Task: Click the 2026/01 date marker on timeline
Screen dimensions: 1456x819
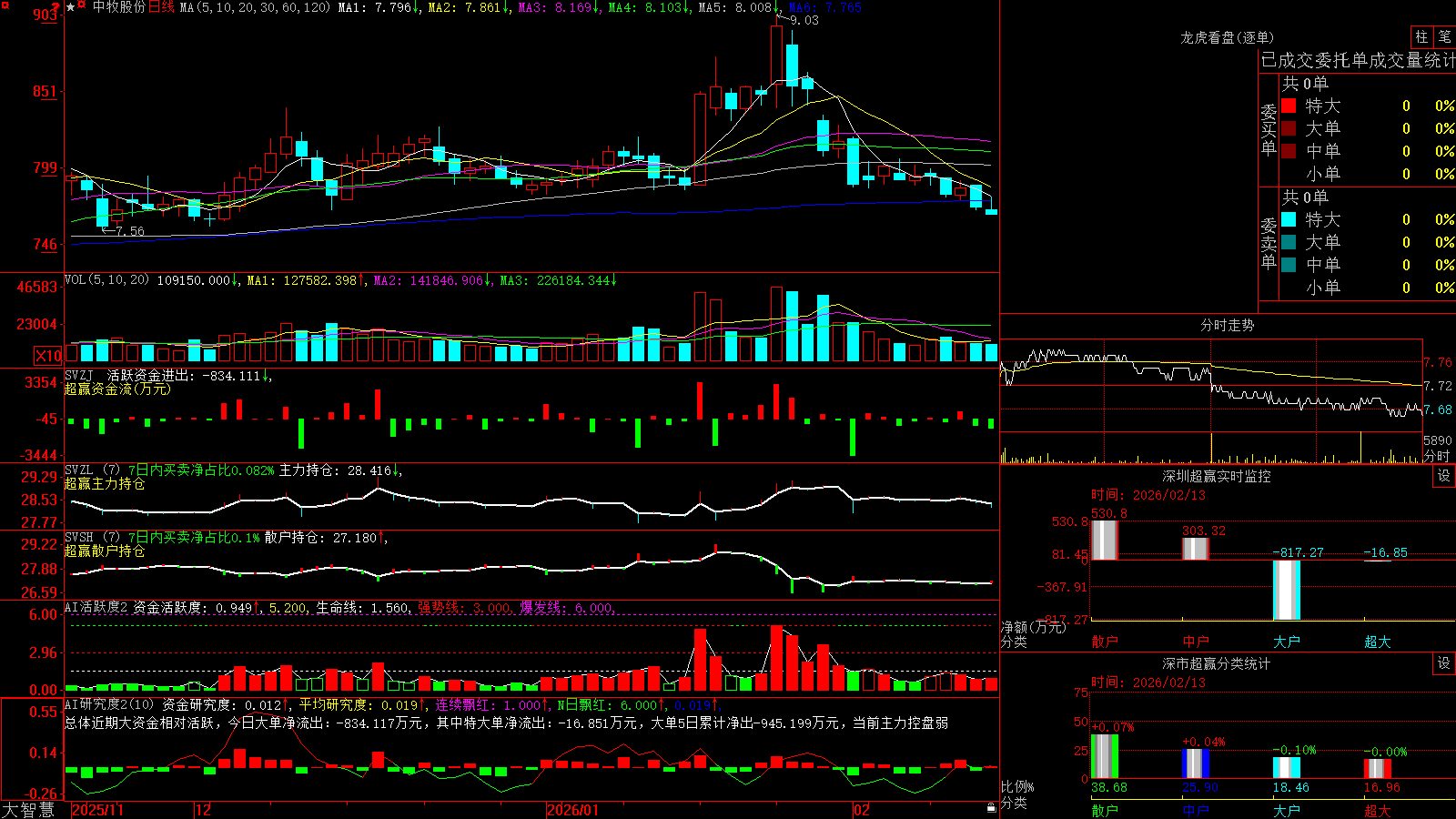Action: 573,810
